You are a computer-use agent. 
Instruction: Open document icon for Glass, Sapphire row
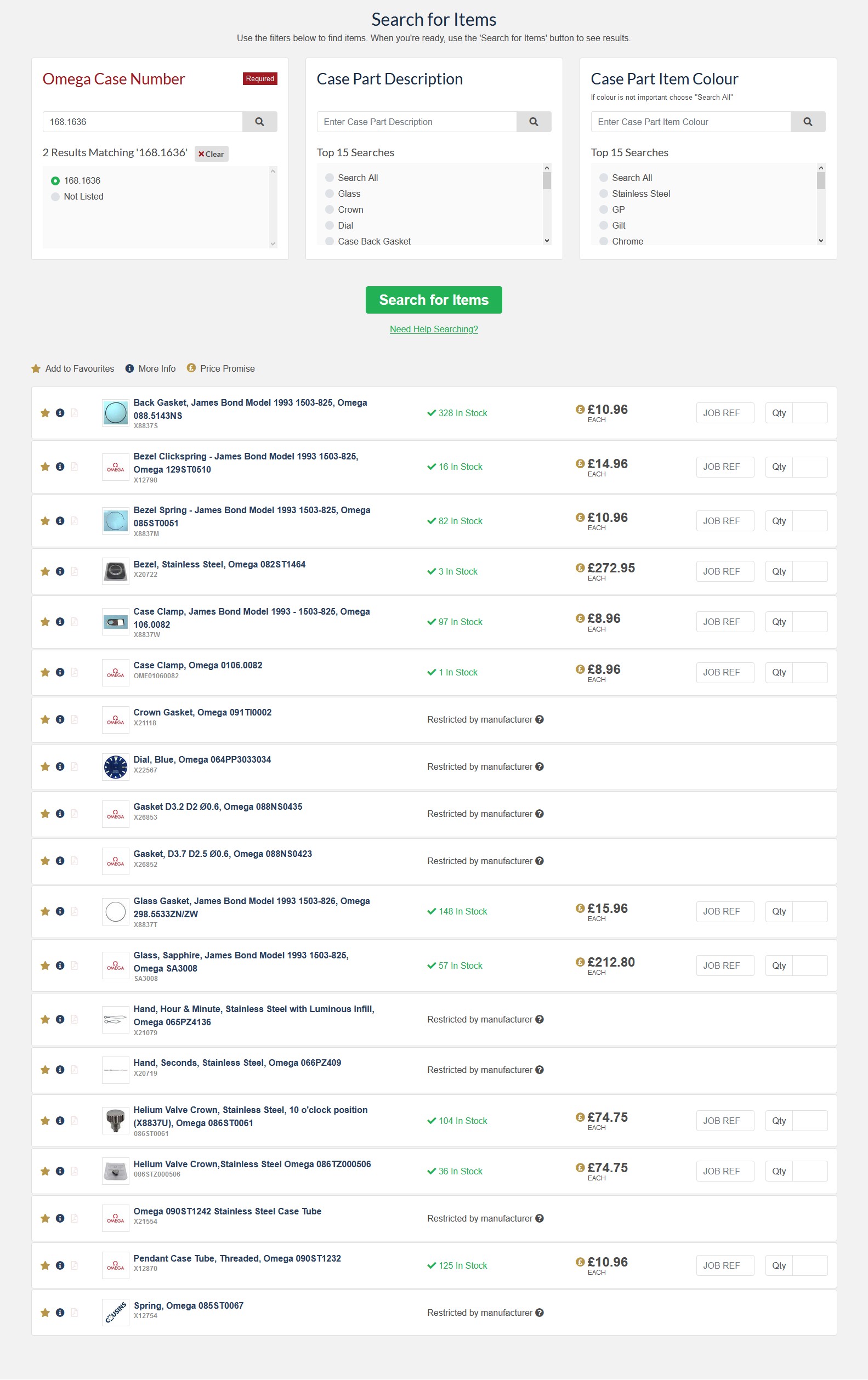75,966
